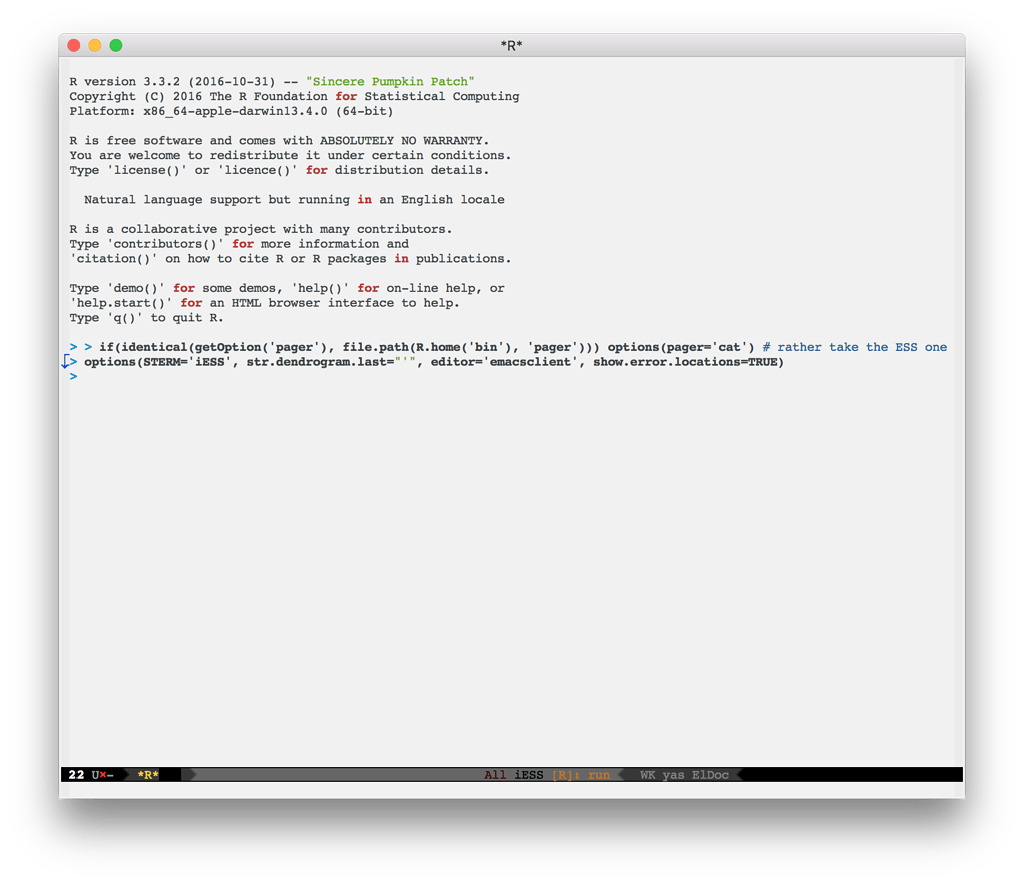Screen dimensions: 1024x882
Task: Click the U encoding indicator in mode line
Action: click(97, 774)
